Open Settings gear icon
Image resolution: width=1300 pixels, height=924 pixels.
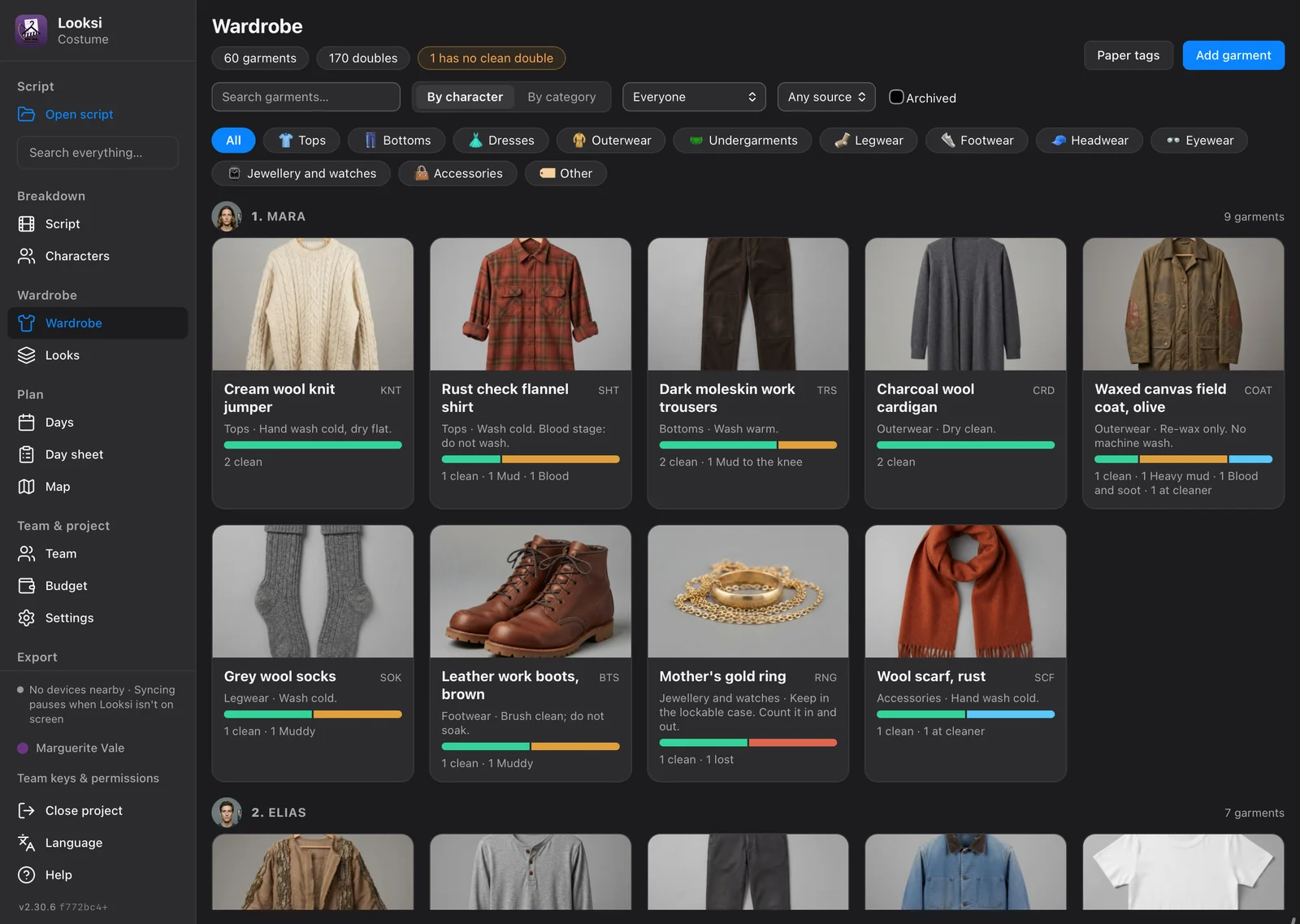point(26,618)
